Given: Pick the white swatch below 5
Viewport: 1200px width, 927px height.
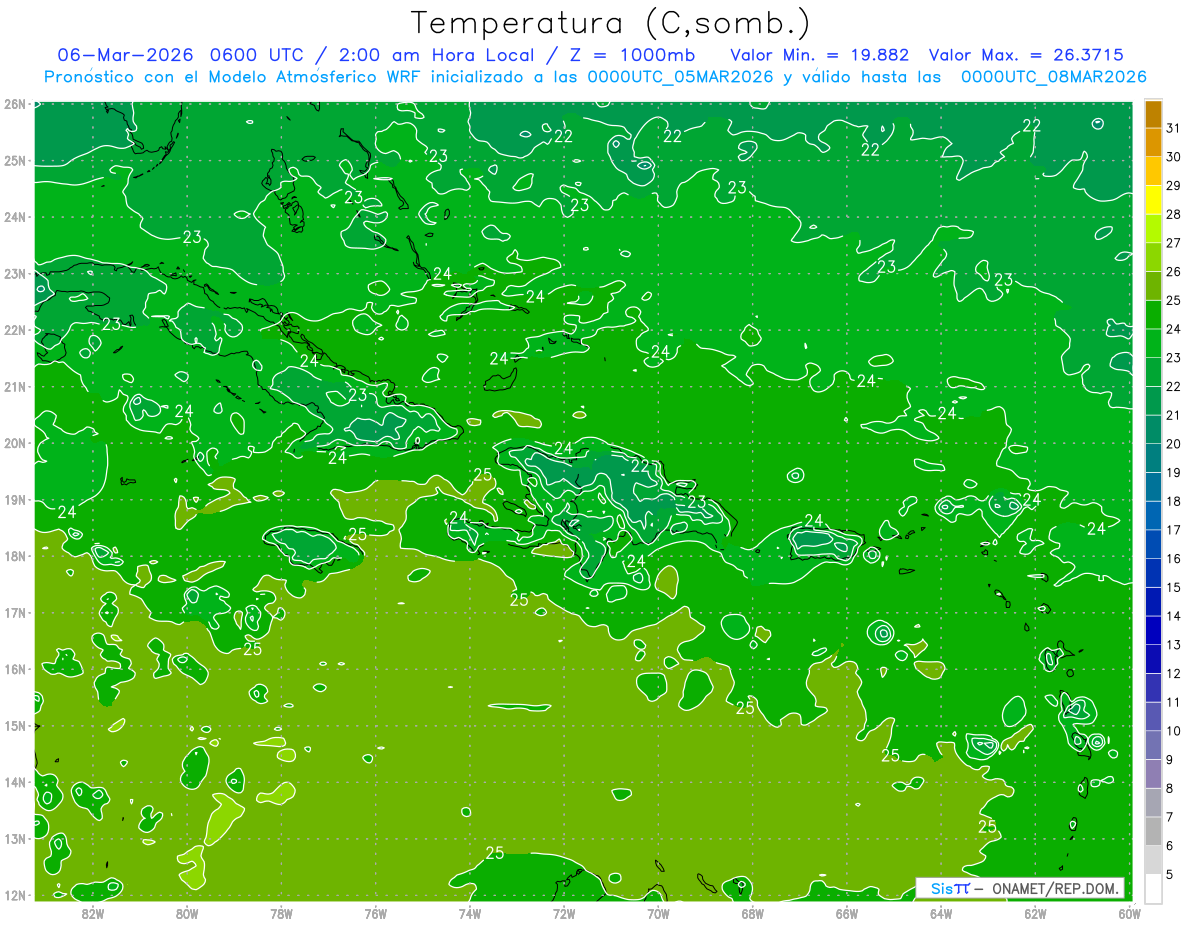Looking at the screenshot, I should click(x=1153, y=888).
